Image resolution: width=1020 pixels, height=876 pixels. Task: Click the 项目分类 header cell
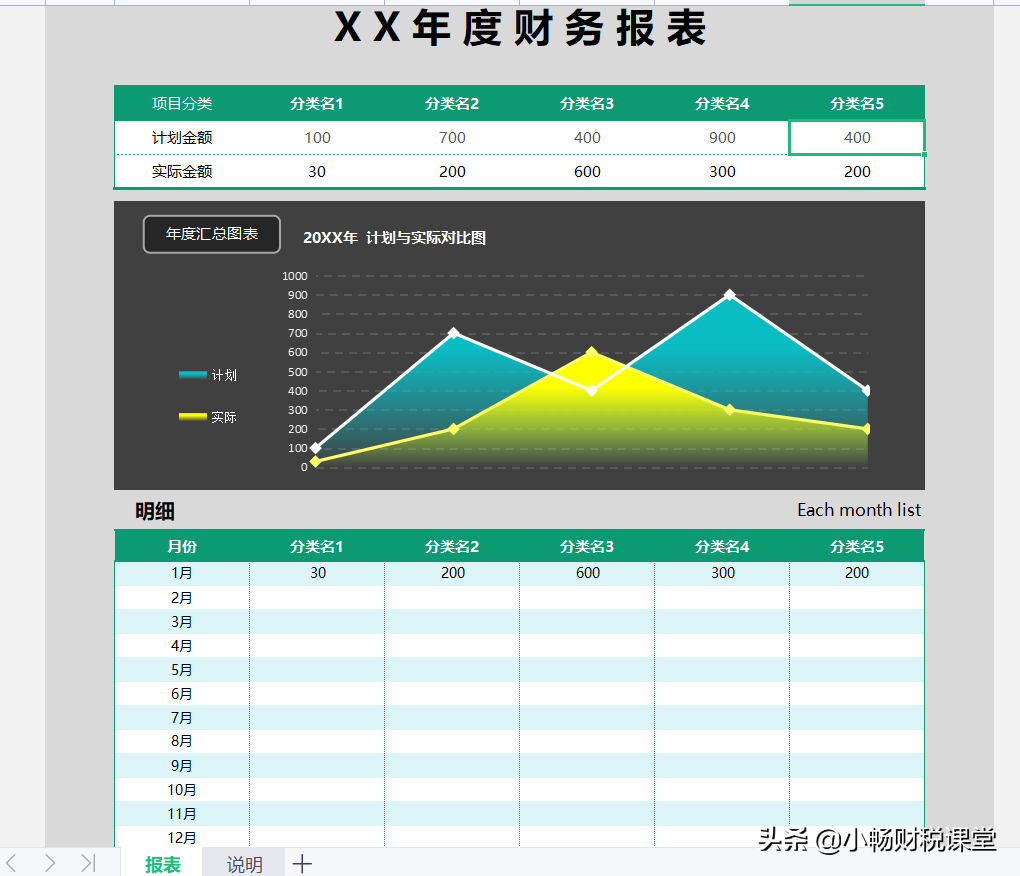click(181, 103)
